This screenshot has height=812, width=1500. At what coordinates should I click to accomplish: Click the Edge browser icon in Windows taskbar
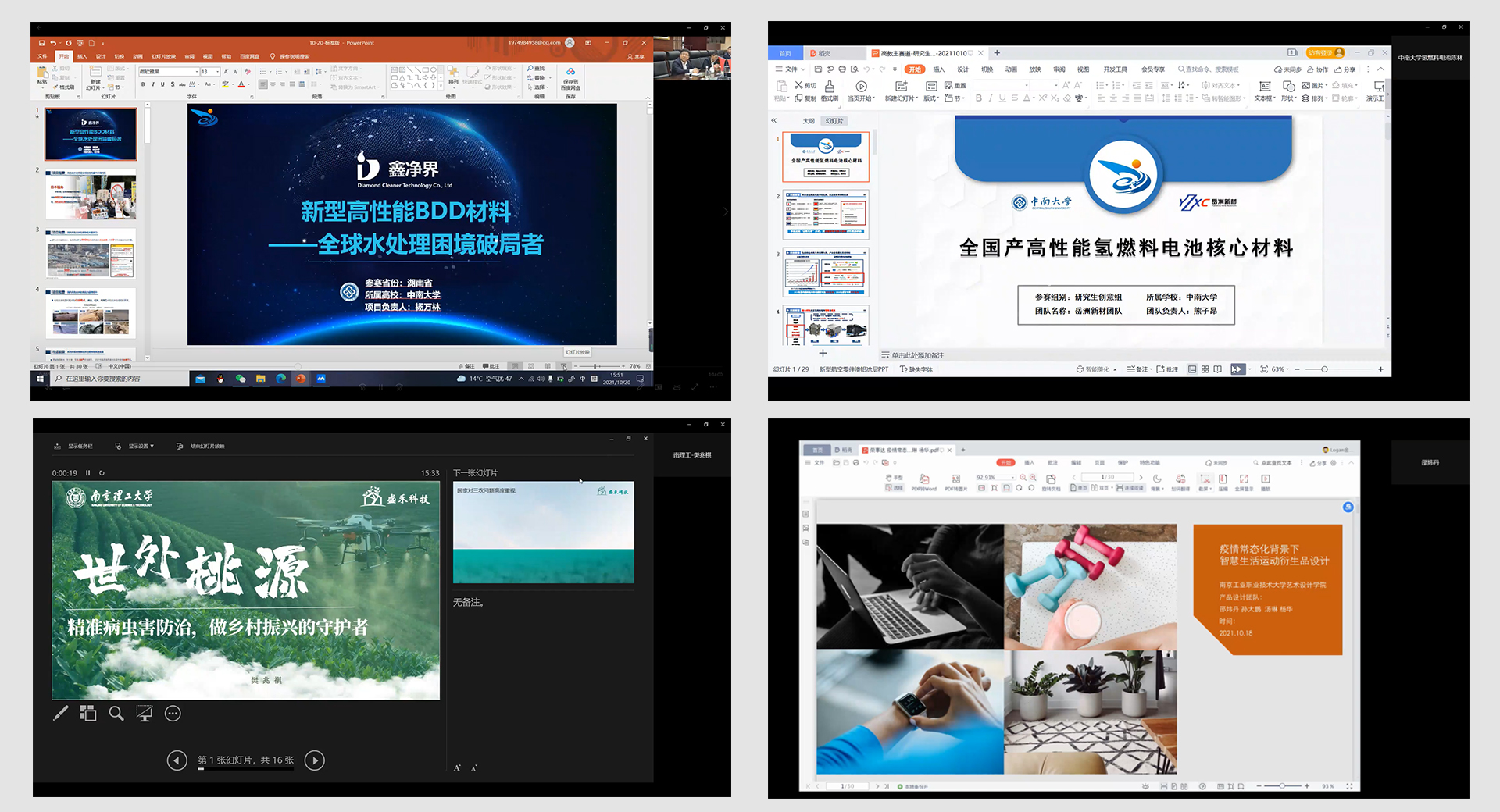click(x=280, y=379)
